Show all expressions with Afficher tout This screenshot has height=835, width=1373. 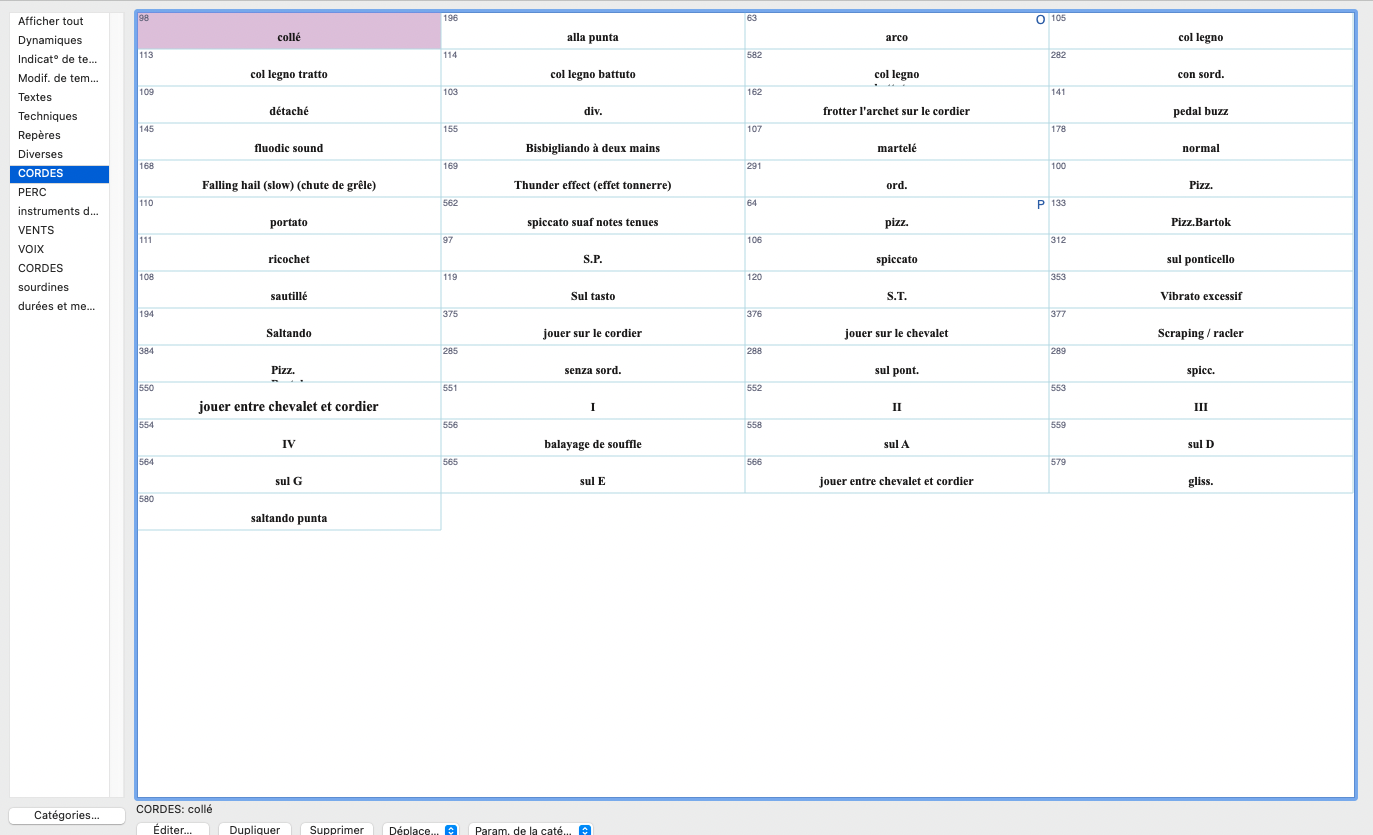(x=51, y=21)
